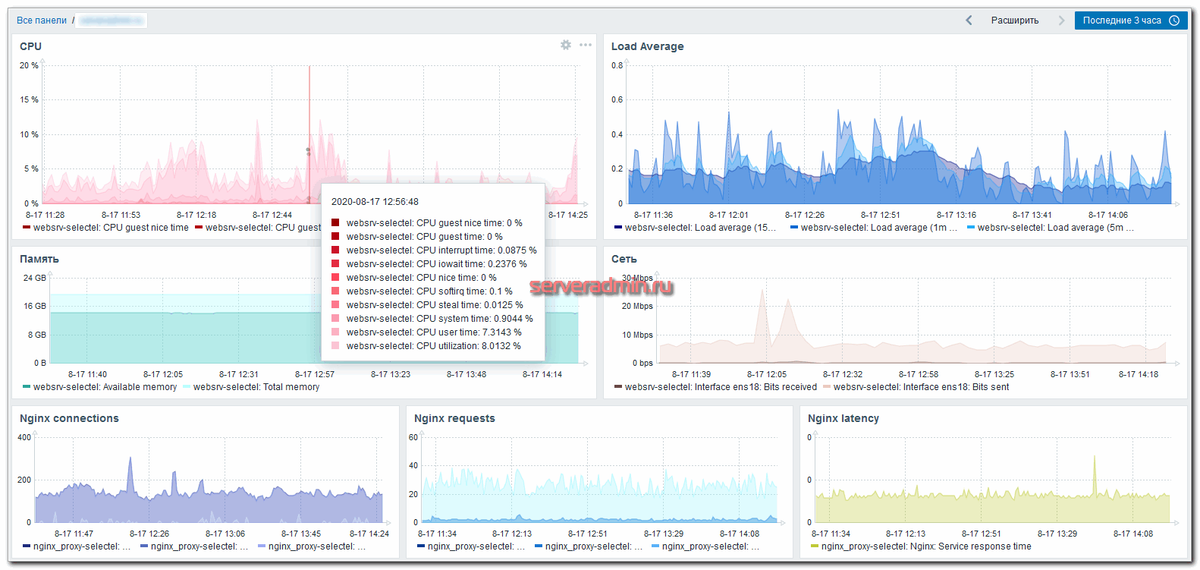Click the Load Average widget title
This screenshot has width=1200, height=570.
click(x=647, y=46)
